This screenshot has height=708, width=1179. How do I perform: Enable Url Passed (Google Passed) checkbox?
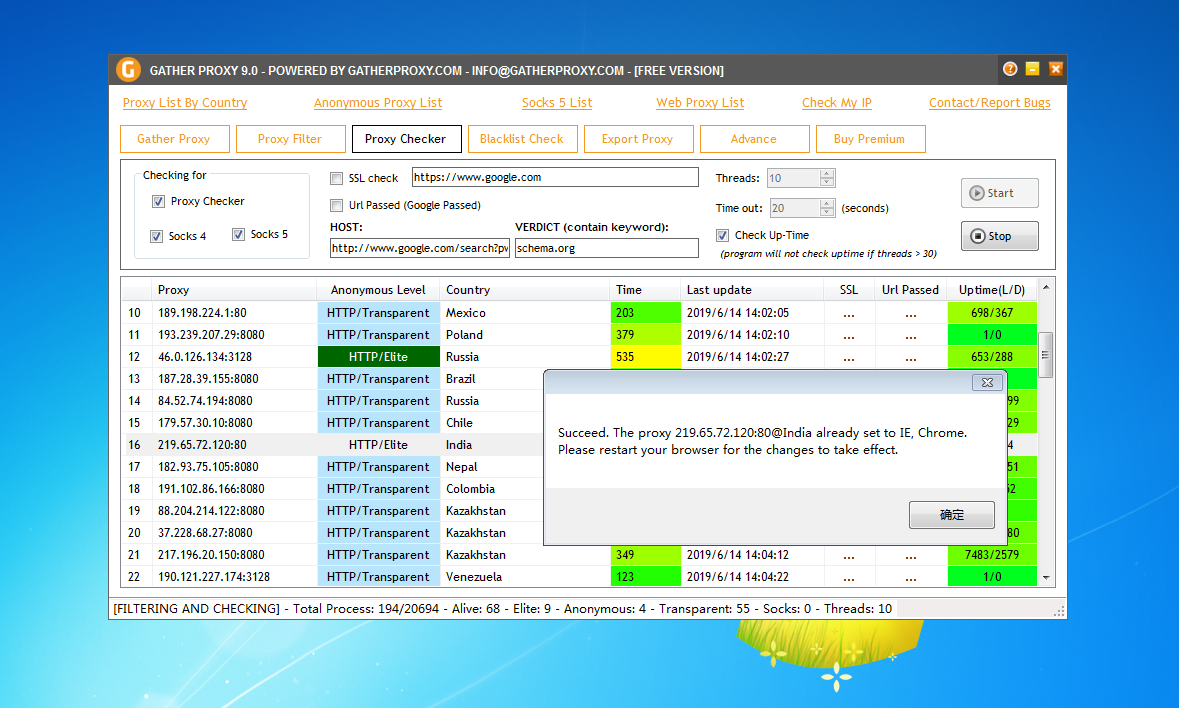337,205
